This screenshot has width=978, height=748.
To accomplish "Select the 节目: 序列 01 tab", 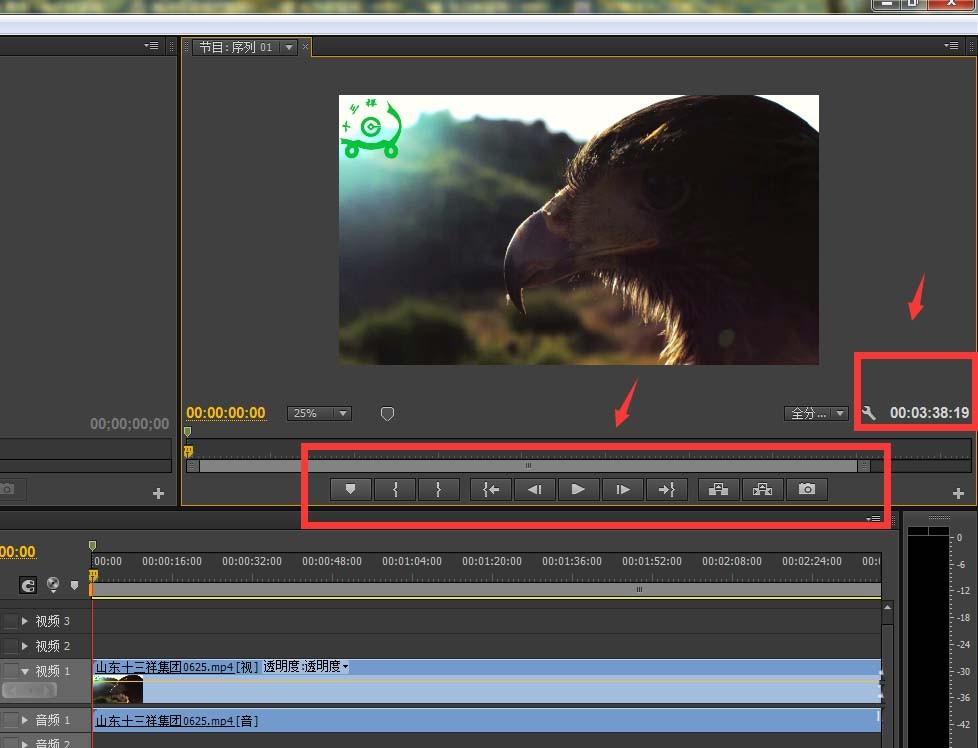I will tap(236, 47).
